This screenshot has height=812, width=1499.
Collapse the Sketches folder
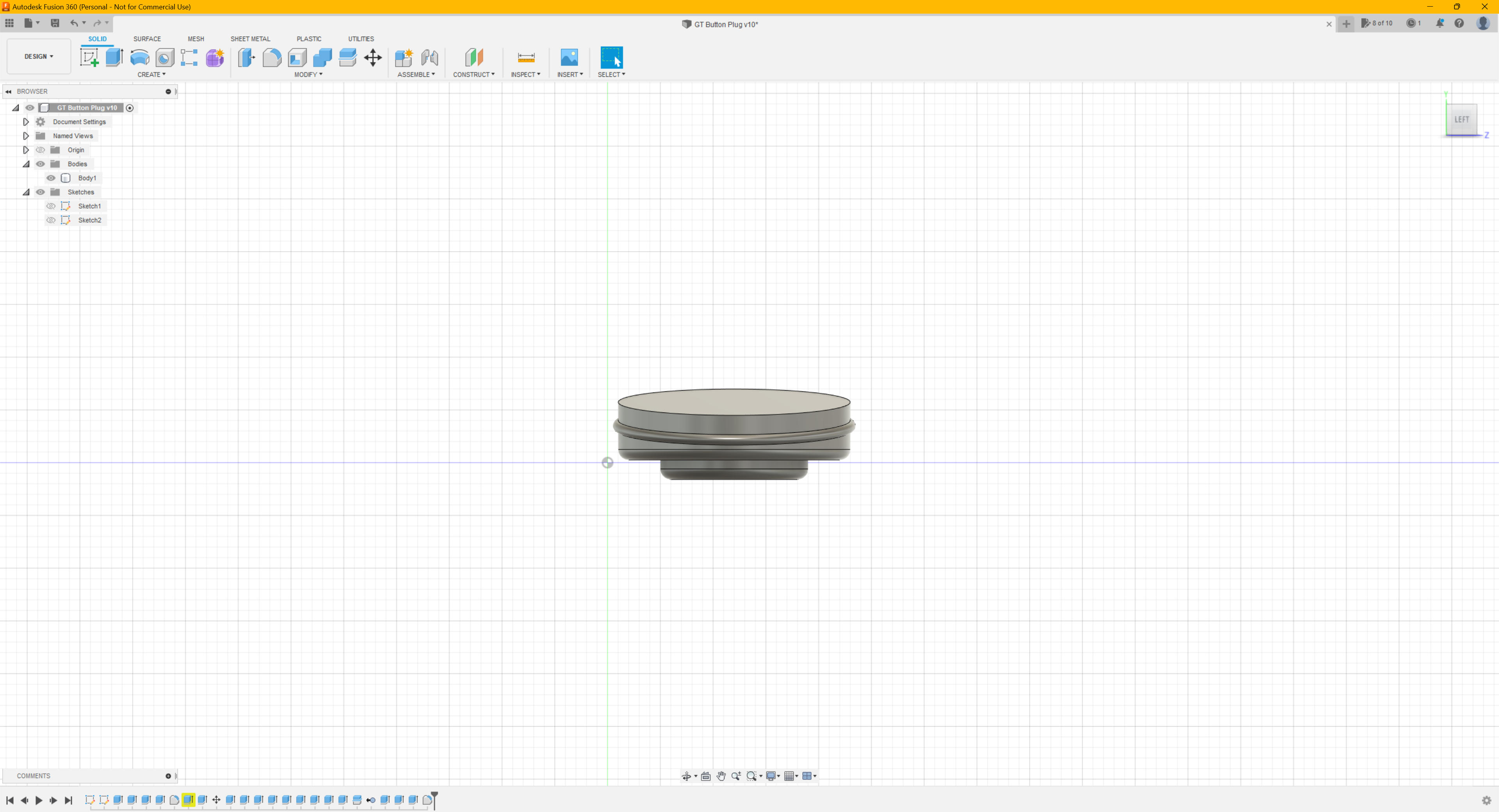click(x=26, y=192)
